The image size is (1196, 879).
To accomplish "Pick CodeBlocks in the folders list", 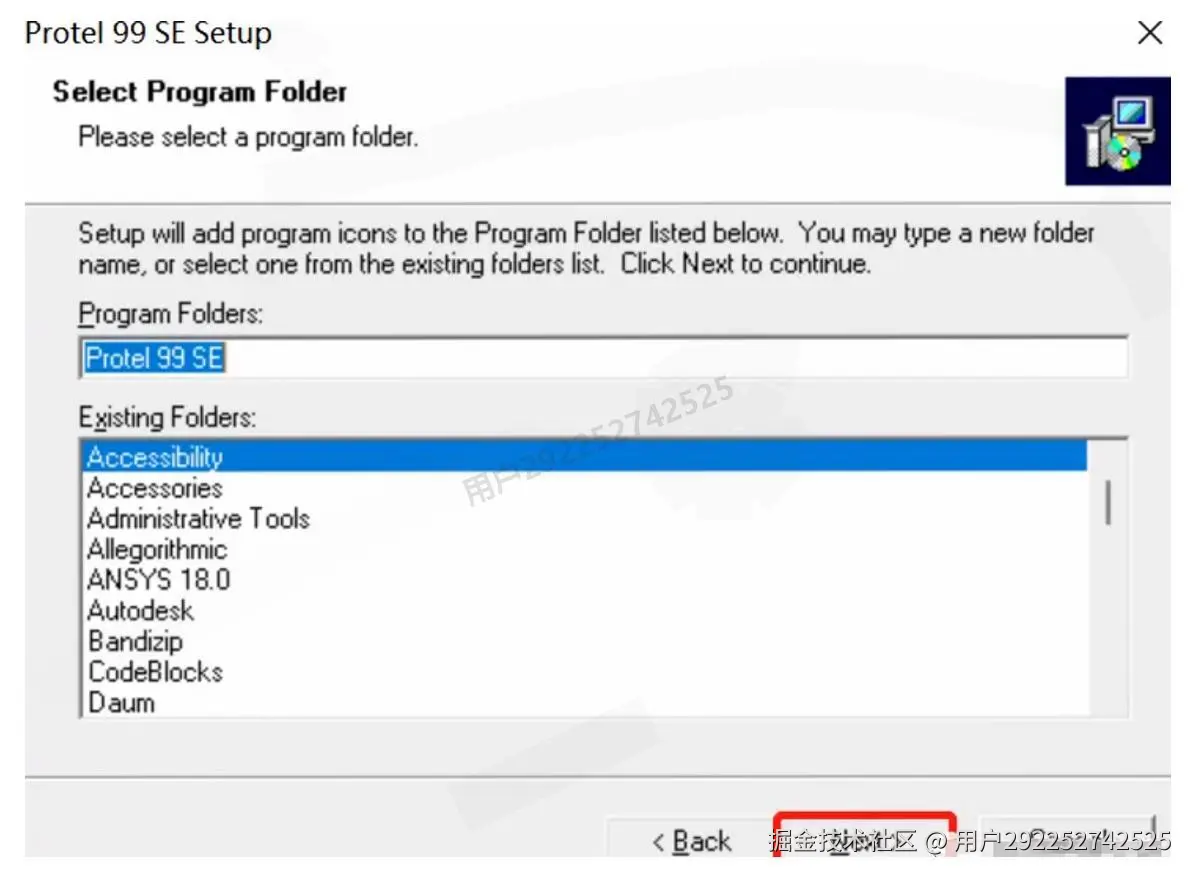I will coord(155,671).
